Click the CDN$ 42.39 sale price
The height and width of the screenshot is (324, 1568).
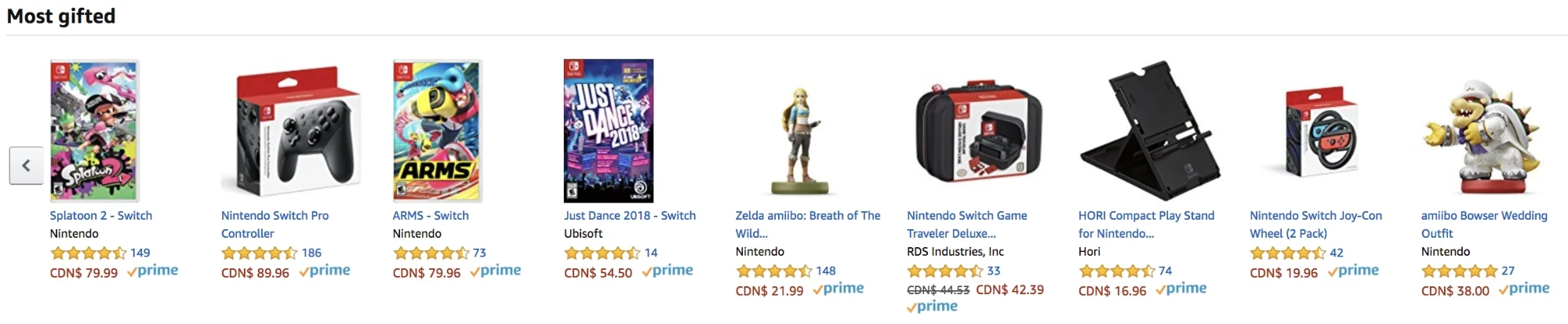(x=1010, y=289)
